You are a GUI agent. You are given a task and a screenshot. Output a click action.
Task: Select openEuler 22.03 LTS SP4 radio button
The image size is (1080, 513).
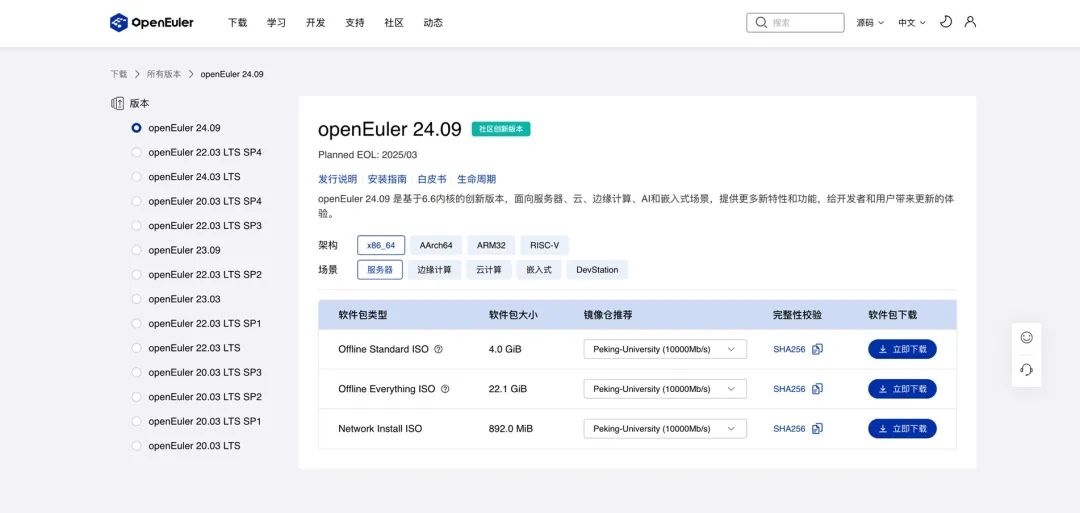[137, 152]
